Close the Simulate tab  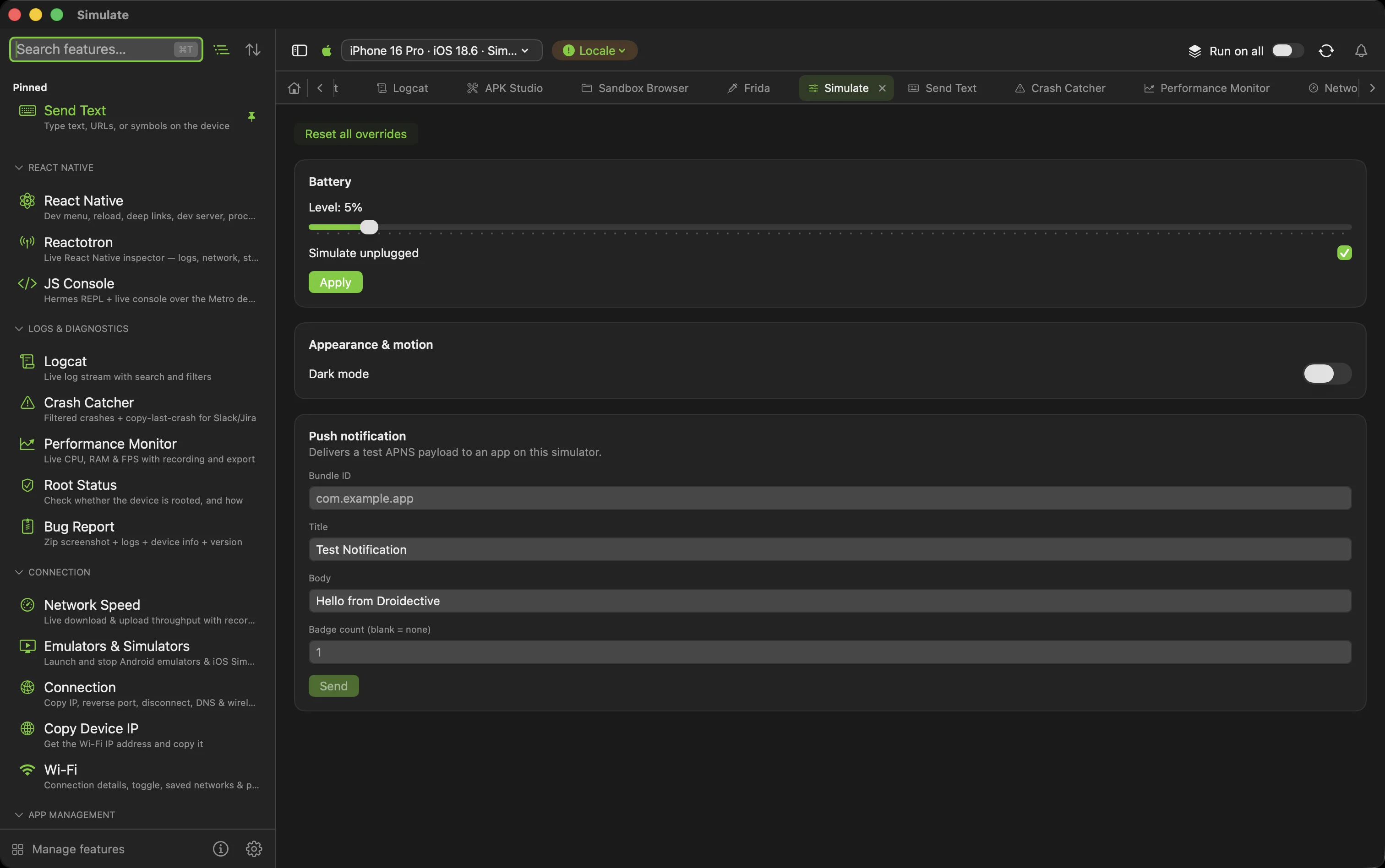tap(882, 88)
